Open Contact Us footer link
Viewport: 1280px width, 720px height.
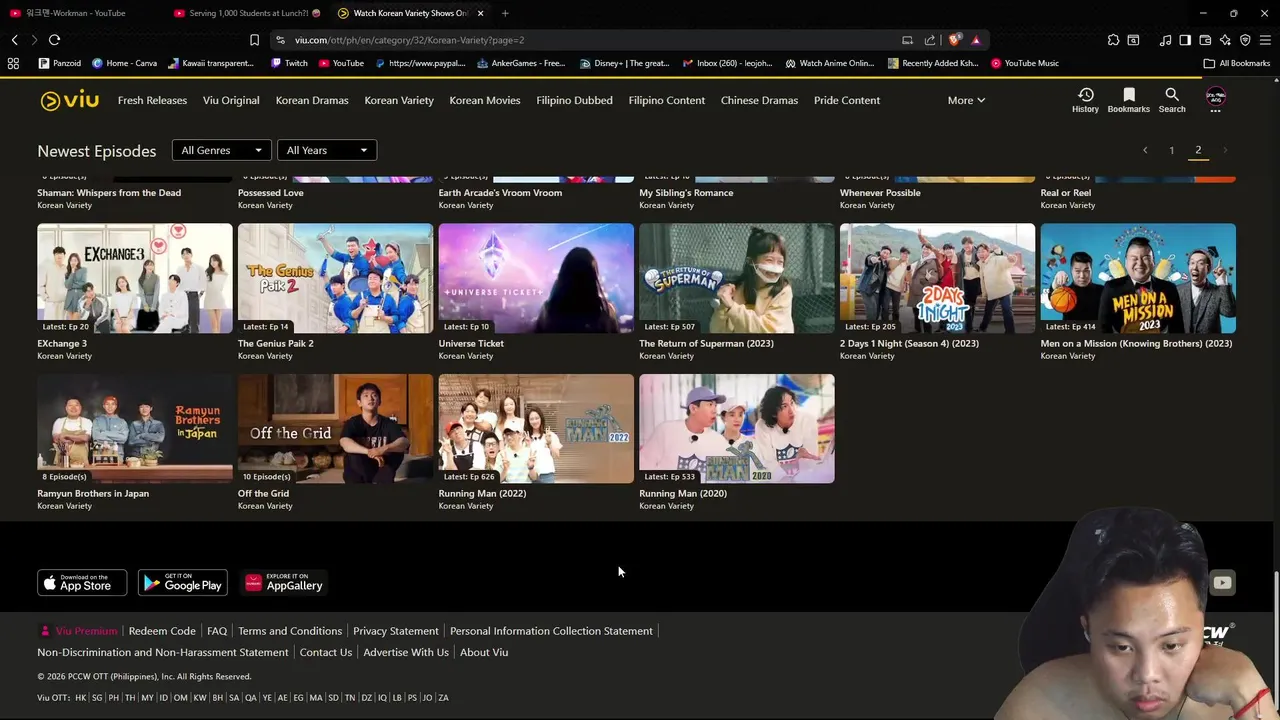tap(326, 652)
